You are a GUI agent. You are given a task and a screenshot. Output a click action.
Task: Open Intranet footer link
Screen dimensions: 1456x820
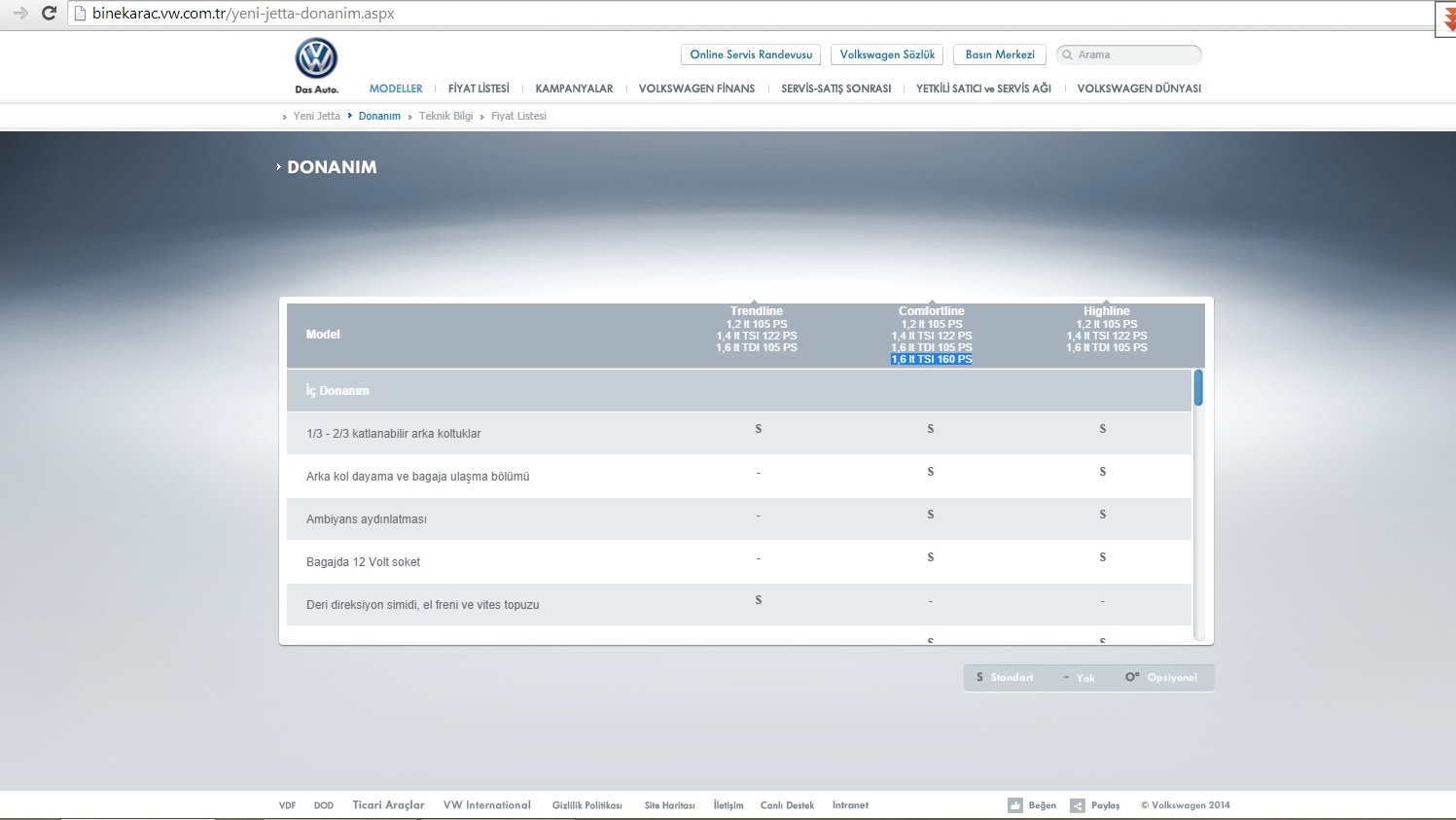click(850, 805)
